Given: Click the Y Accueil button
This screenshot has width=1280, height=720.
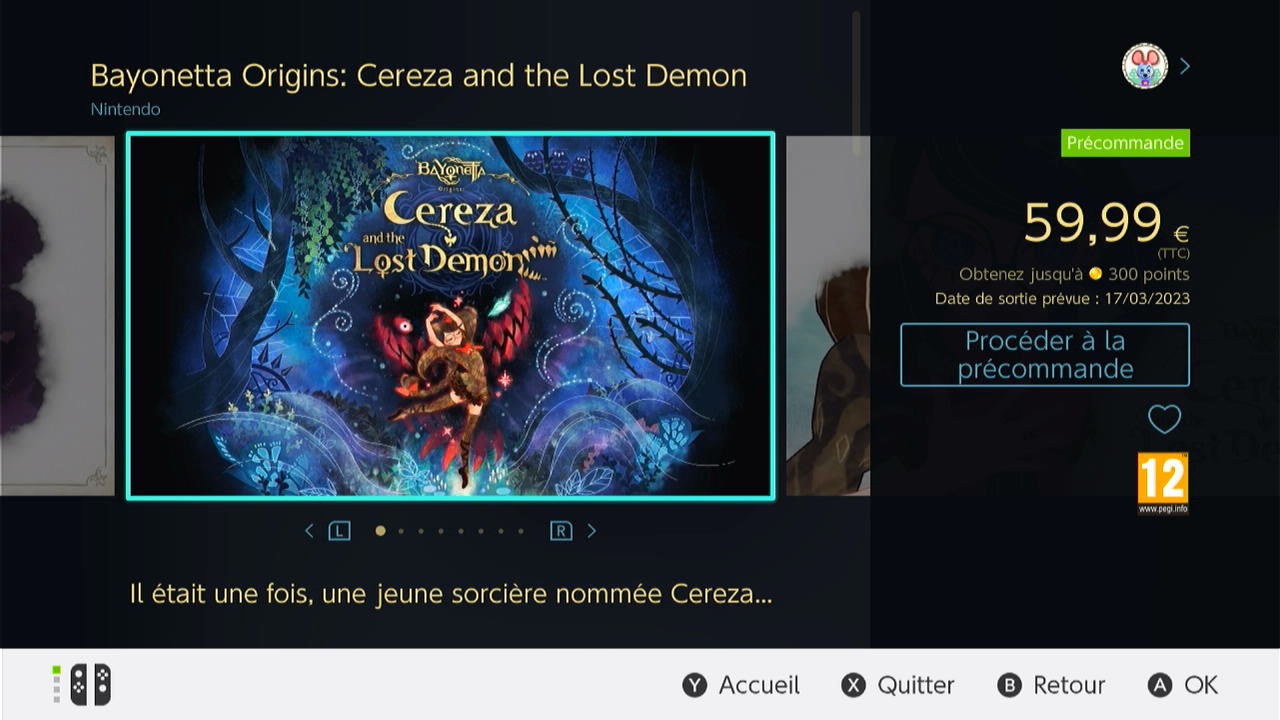Looking at the screenshot, I should pos(741,685).
